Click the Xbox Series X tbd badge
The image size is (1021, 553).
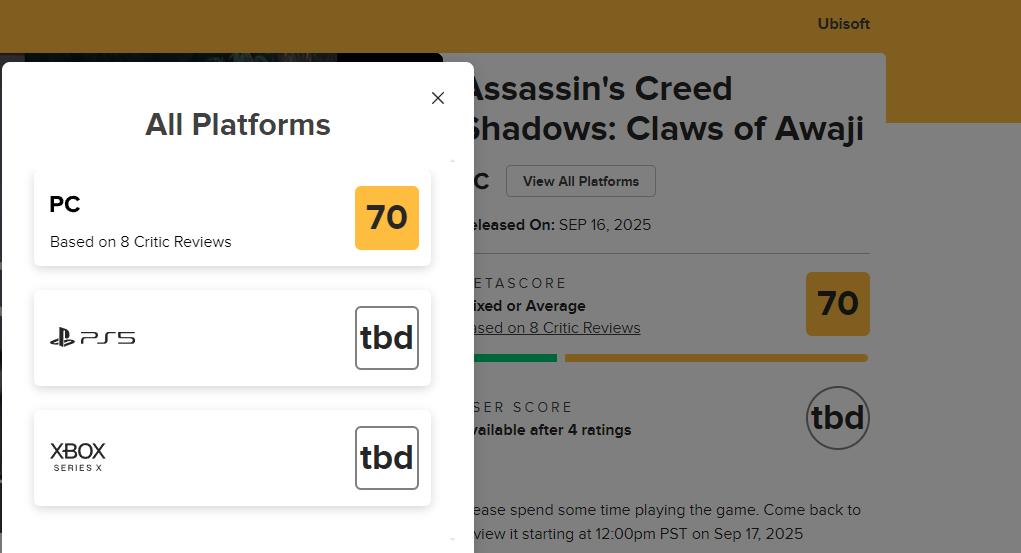tap(387, 458)
